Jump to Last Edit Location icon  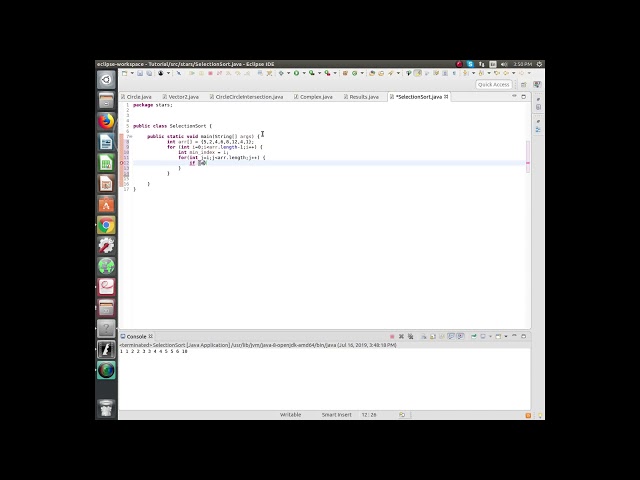point(497,73)
